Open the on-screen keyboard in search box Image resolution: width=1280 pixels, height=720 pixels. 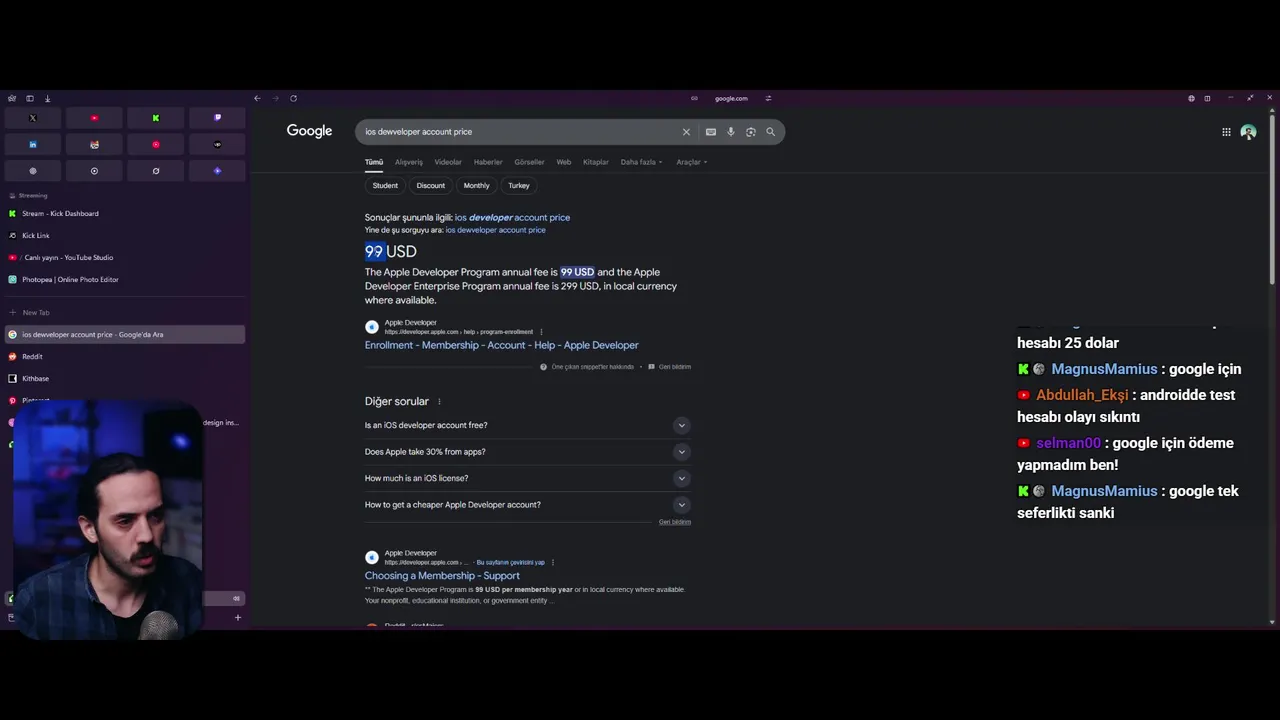coord(711,132)
